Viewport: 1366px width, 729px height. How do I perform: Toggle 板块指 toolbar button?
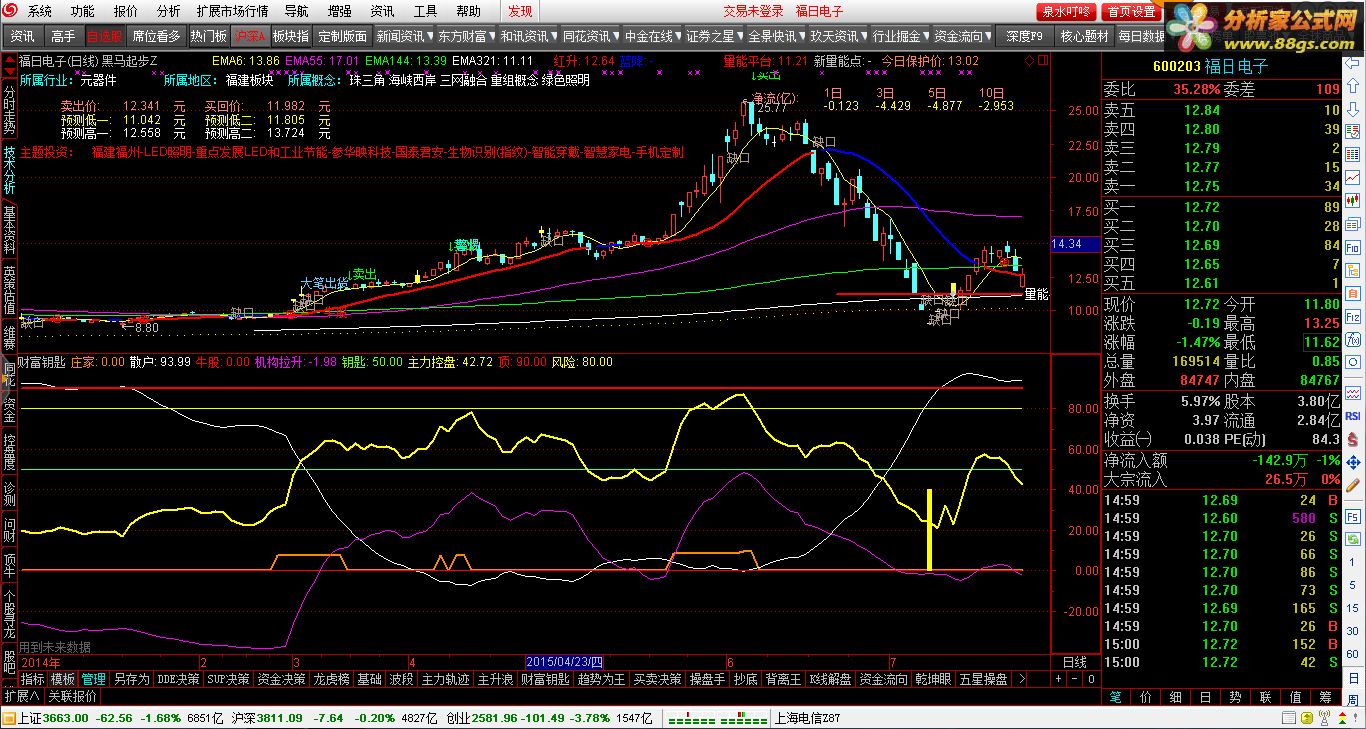tap(291, 36)
